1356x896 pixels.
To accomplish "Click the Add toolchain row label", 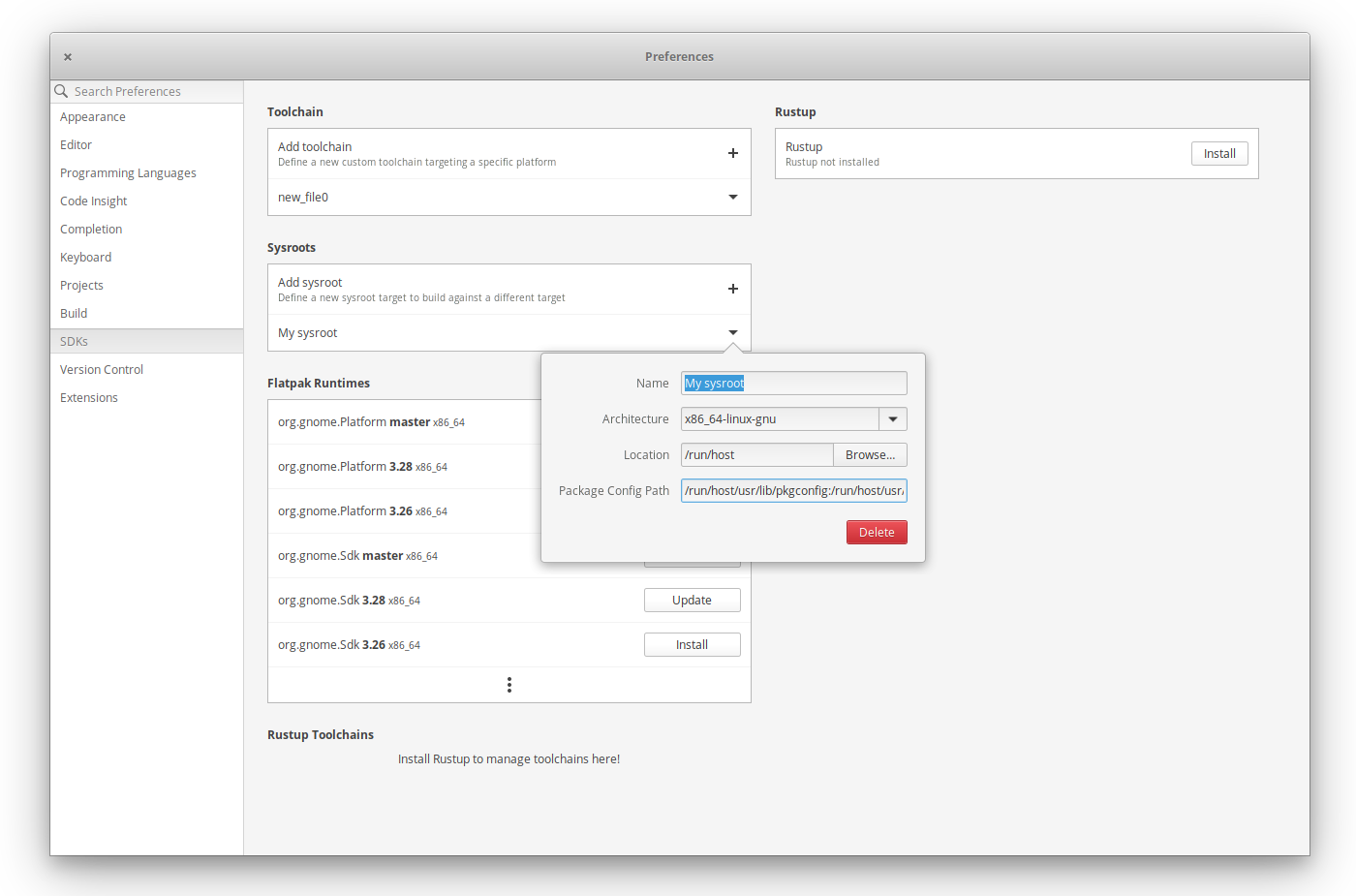I will point(315,147).
